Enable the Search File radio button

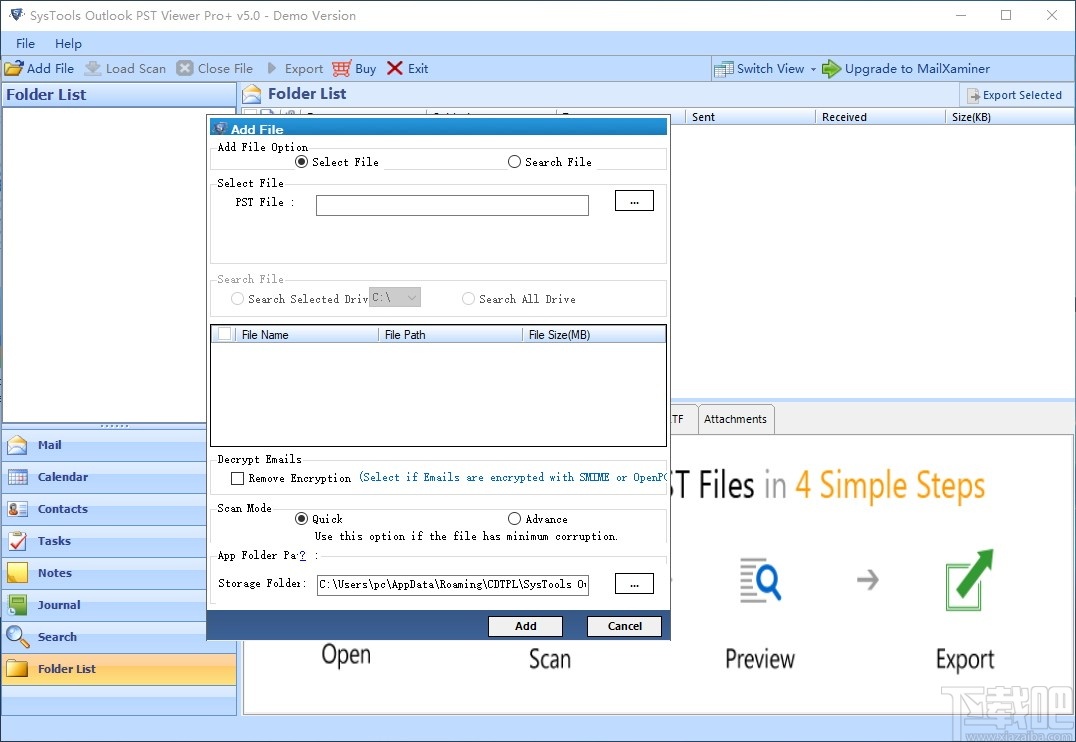[x=513, y=161]
